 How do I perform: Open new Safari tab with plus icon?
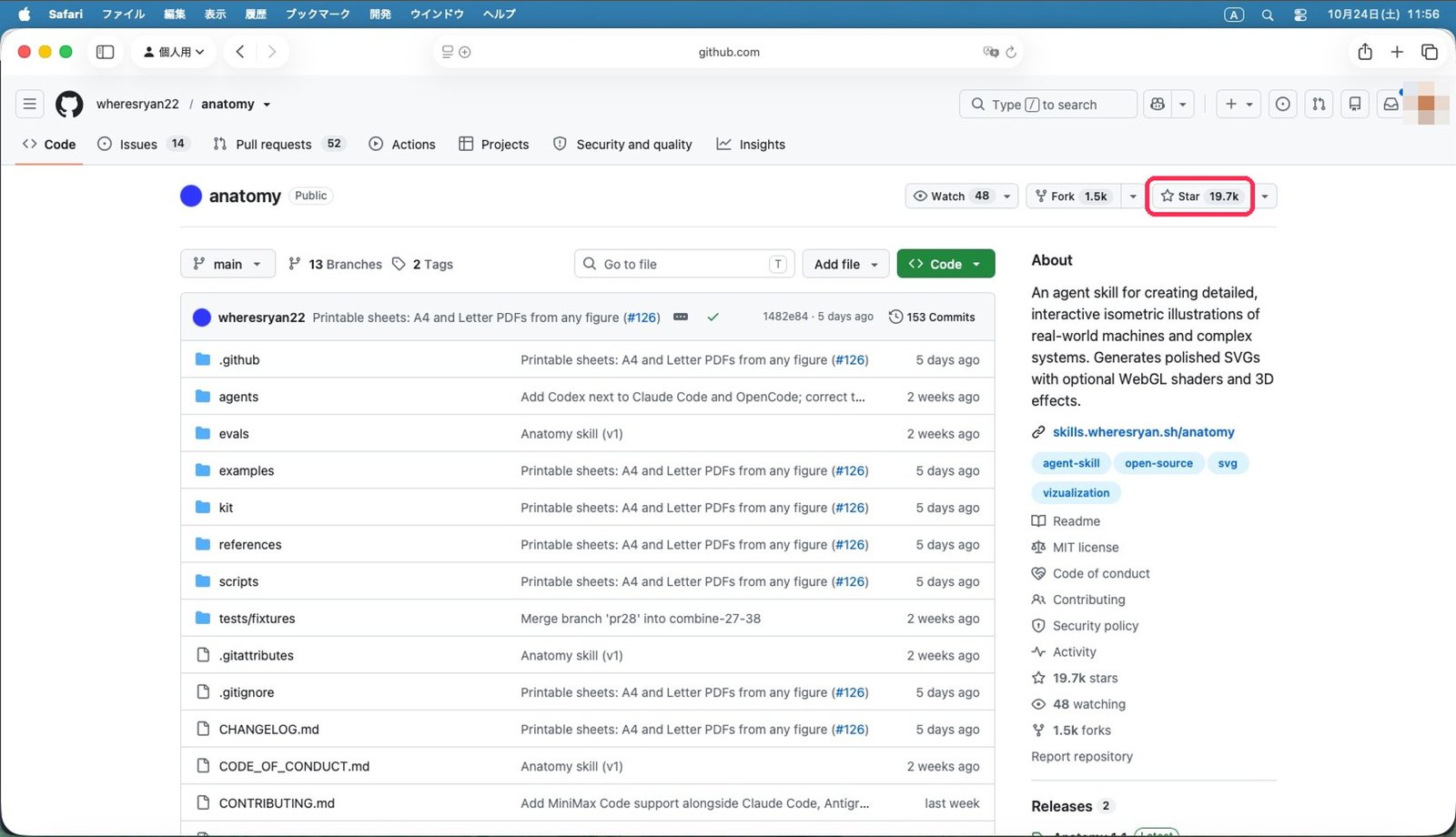(x=1397, y=52)
